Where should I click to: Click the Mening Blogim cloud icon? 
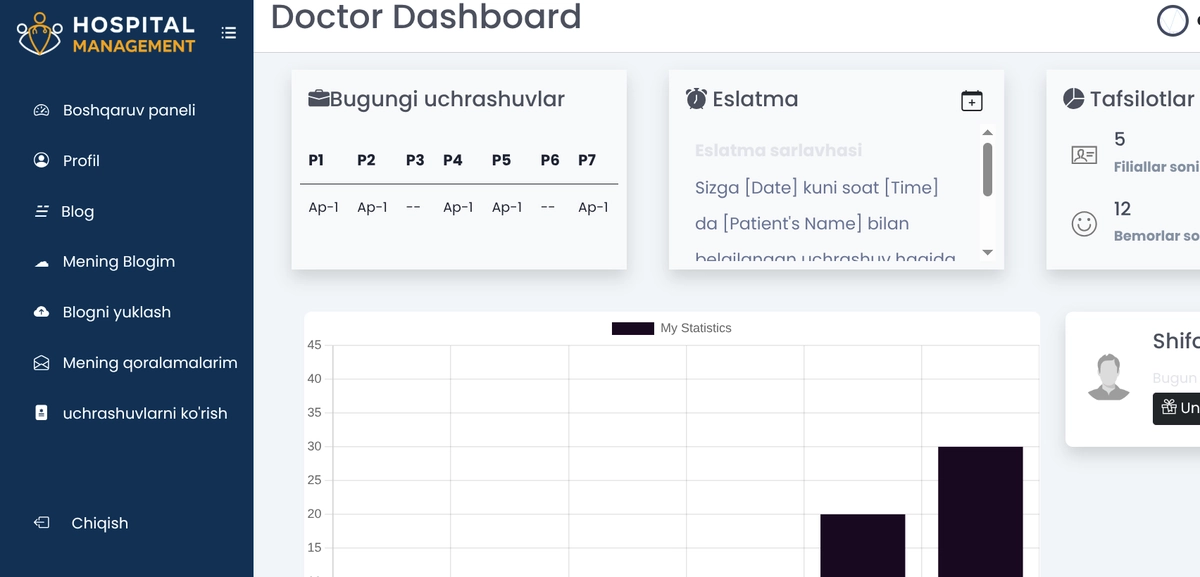click(42, 262)
